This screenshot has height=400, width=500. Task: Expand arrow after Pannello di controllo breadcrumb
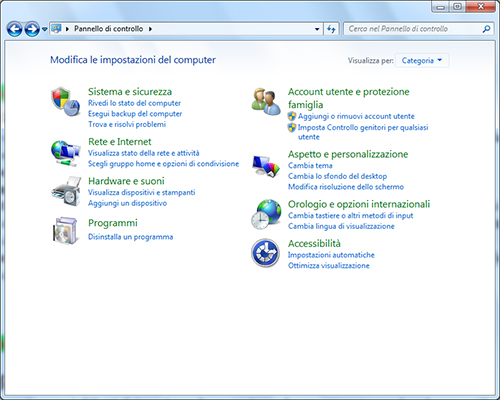(x=150, y=29)
